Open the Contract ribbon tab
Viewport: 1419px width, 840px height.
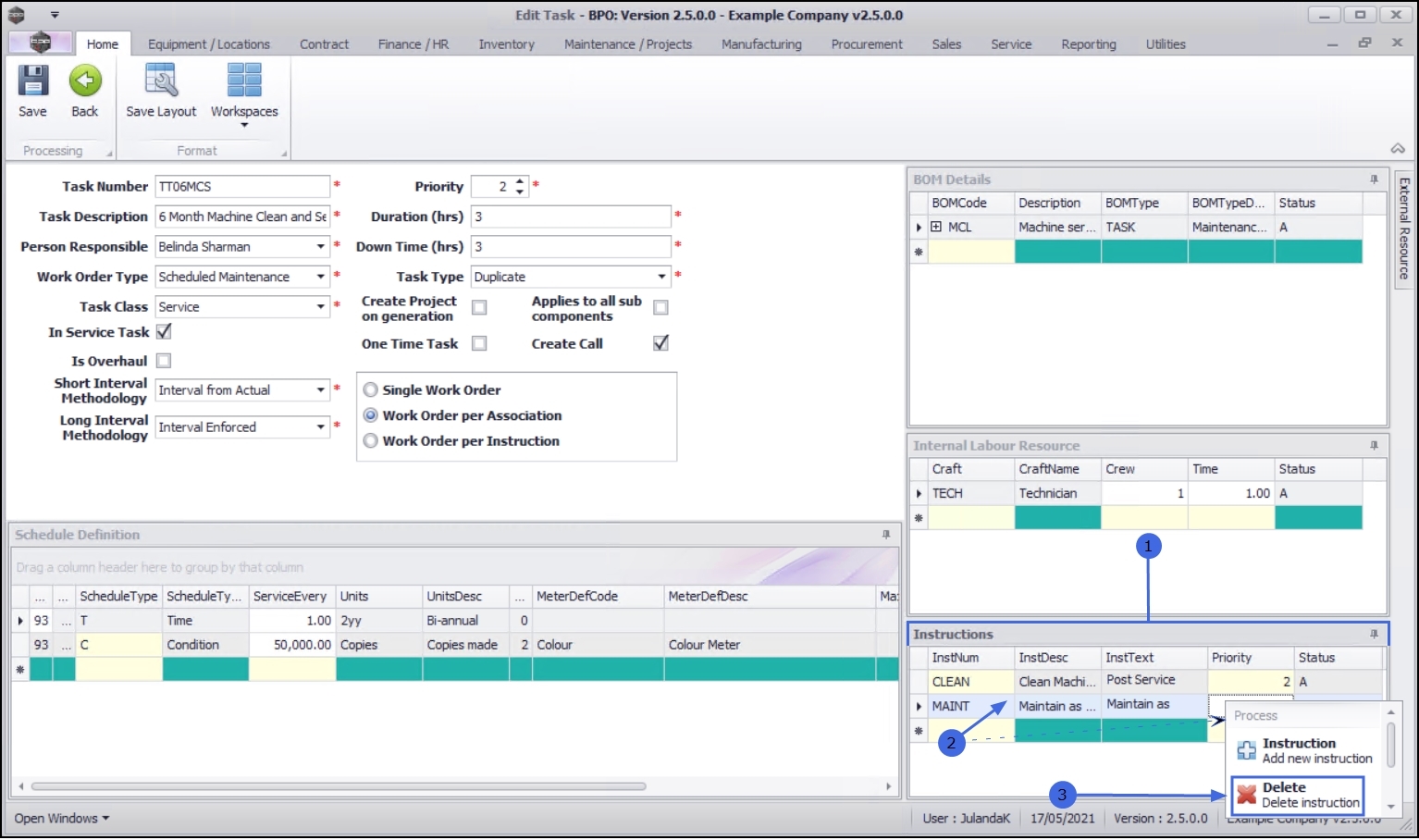click(x=324, y=44)
